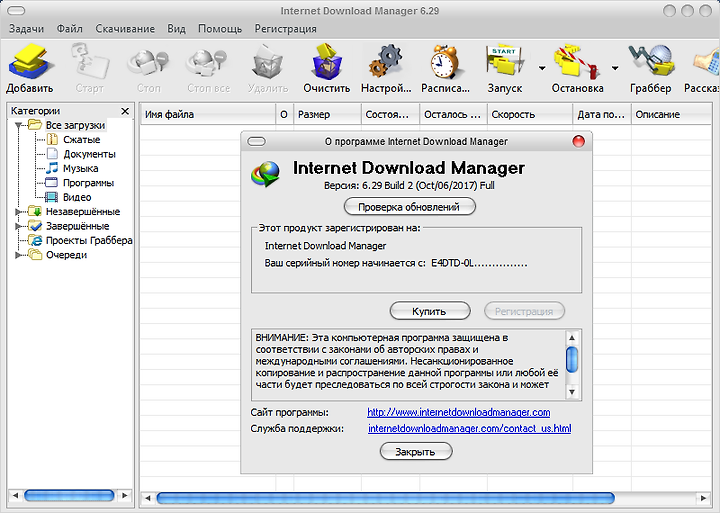Click the Состоя... column header
Screen dimensions: 720x513
tap(390, 114)
